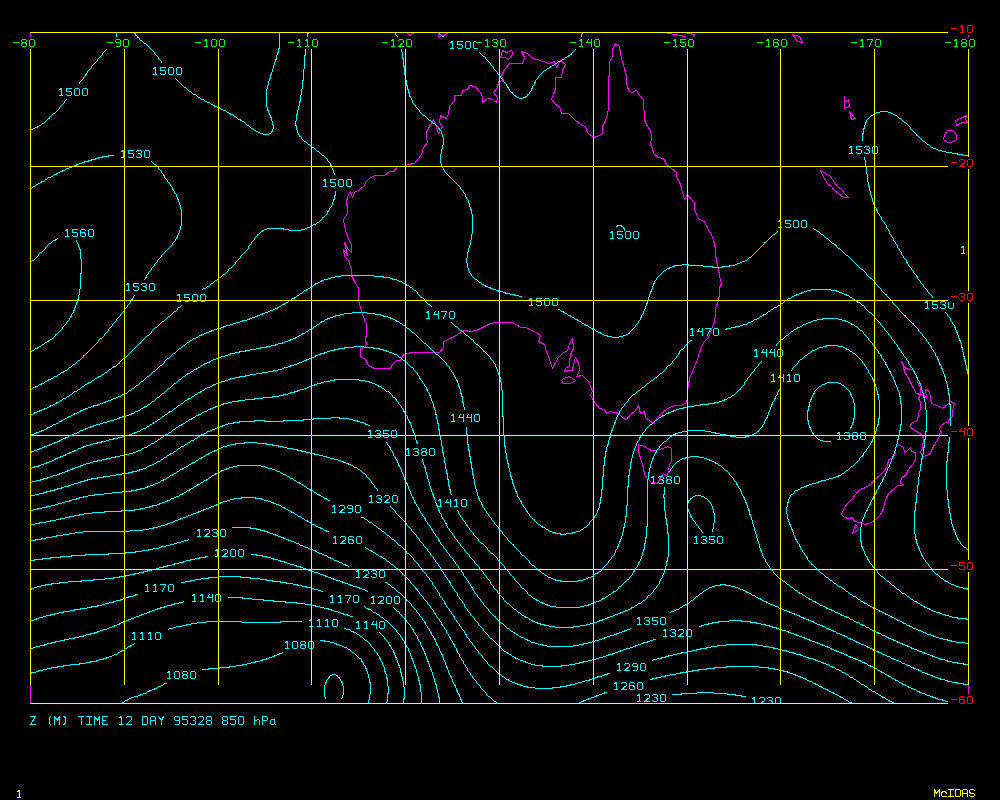Select the -170 longitude label
This screenshot has width=1000, height=800.
[868, 43]
